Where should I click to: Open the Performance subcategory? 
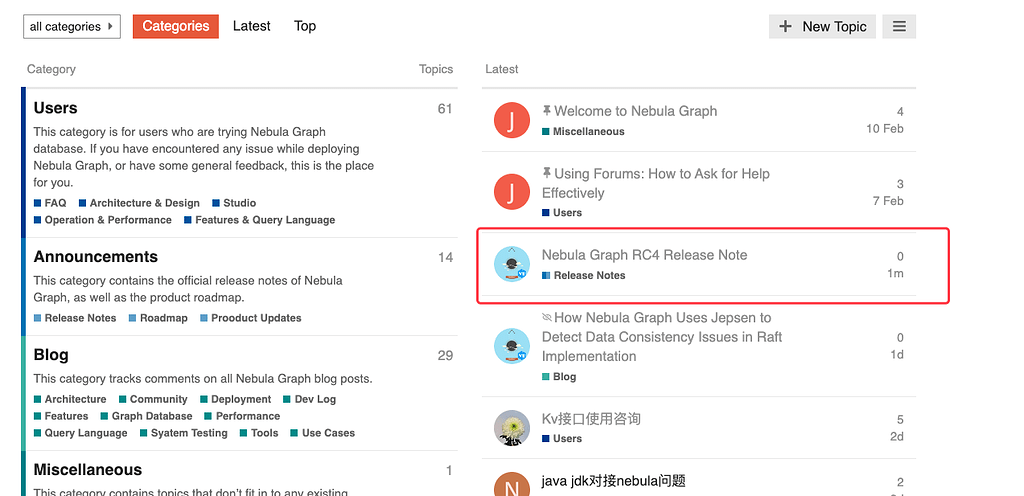(242, 416)
